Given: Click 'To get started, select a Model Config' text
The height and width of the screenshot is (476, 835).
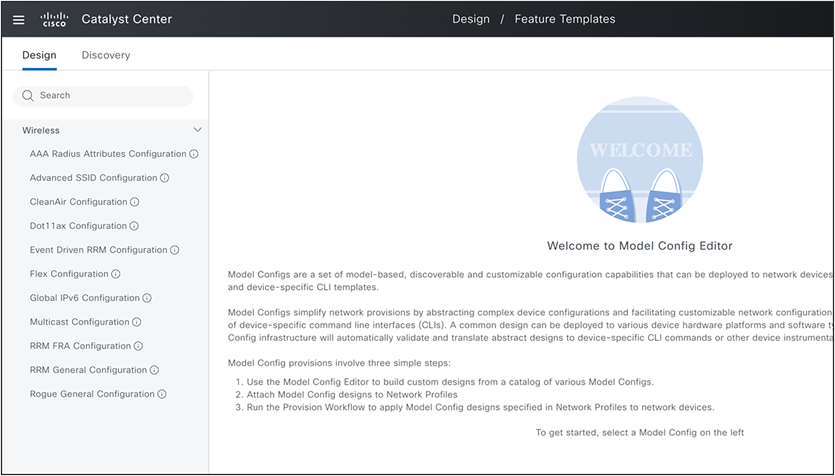Looking at the screenshot, I should click(640, 433).
